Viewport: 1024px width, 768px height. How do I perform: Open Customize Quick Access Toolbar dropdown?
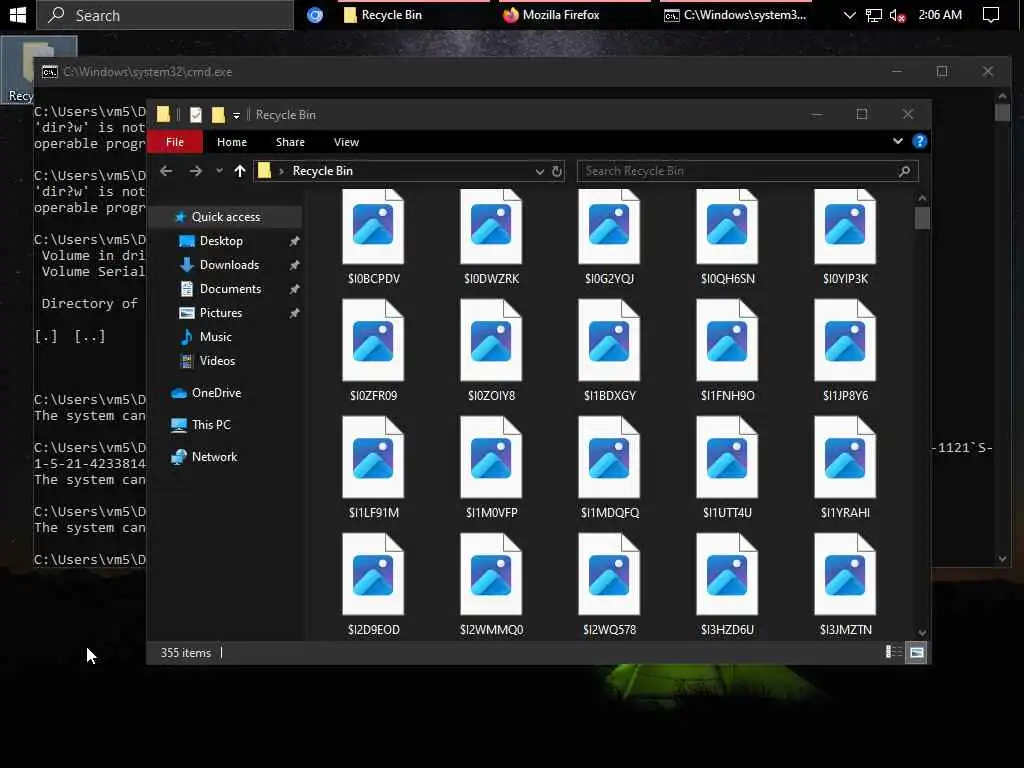coord(236,116)
